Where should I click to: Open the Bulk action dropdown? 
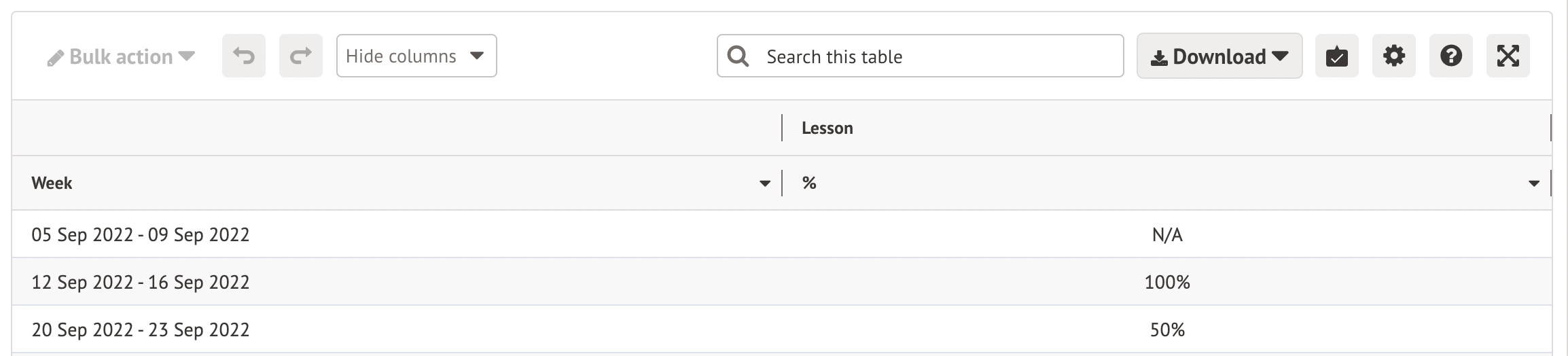[x=122, y=56]
